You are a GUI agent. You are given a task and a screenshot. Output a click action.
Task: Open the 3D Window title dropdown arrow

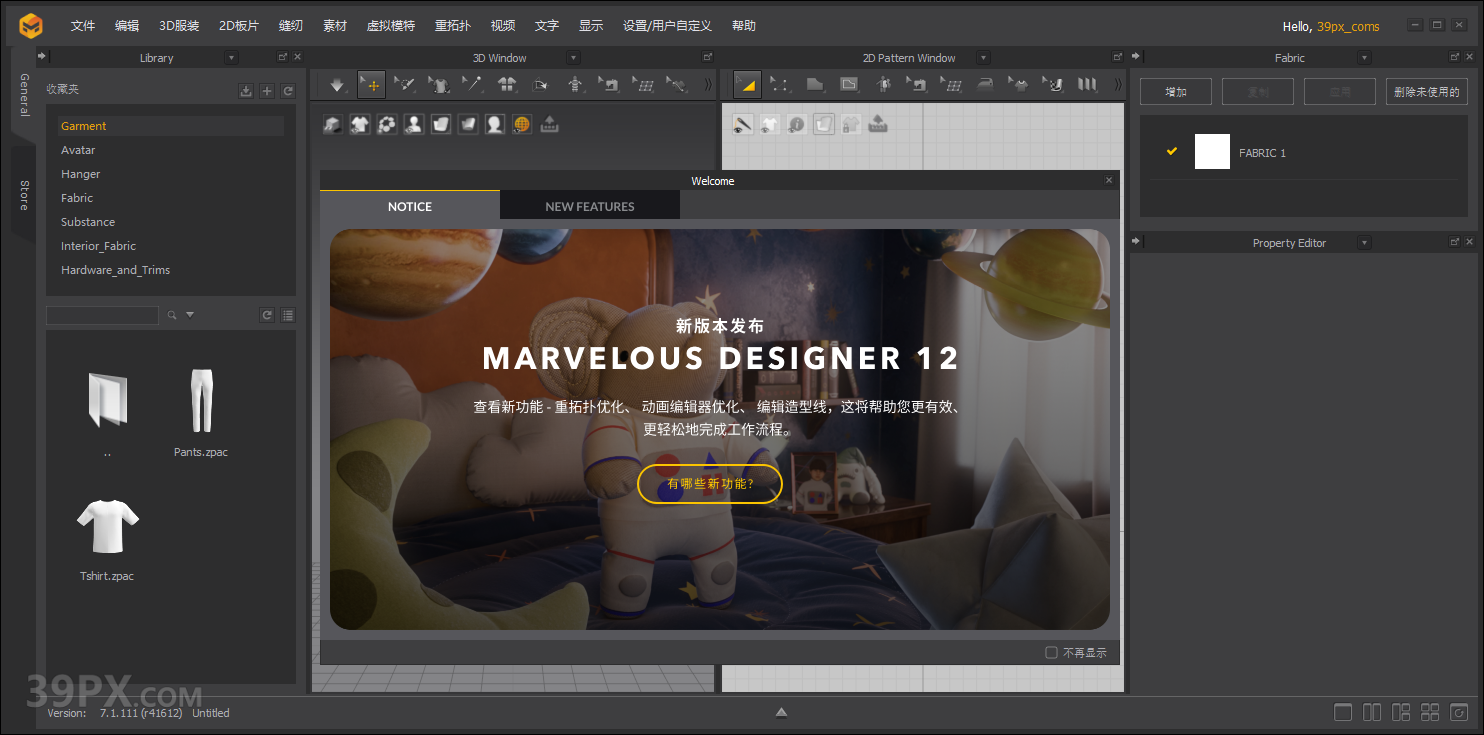573,58
